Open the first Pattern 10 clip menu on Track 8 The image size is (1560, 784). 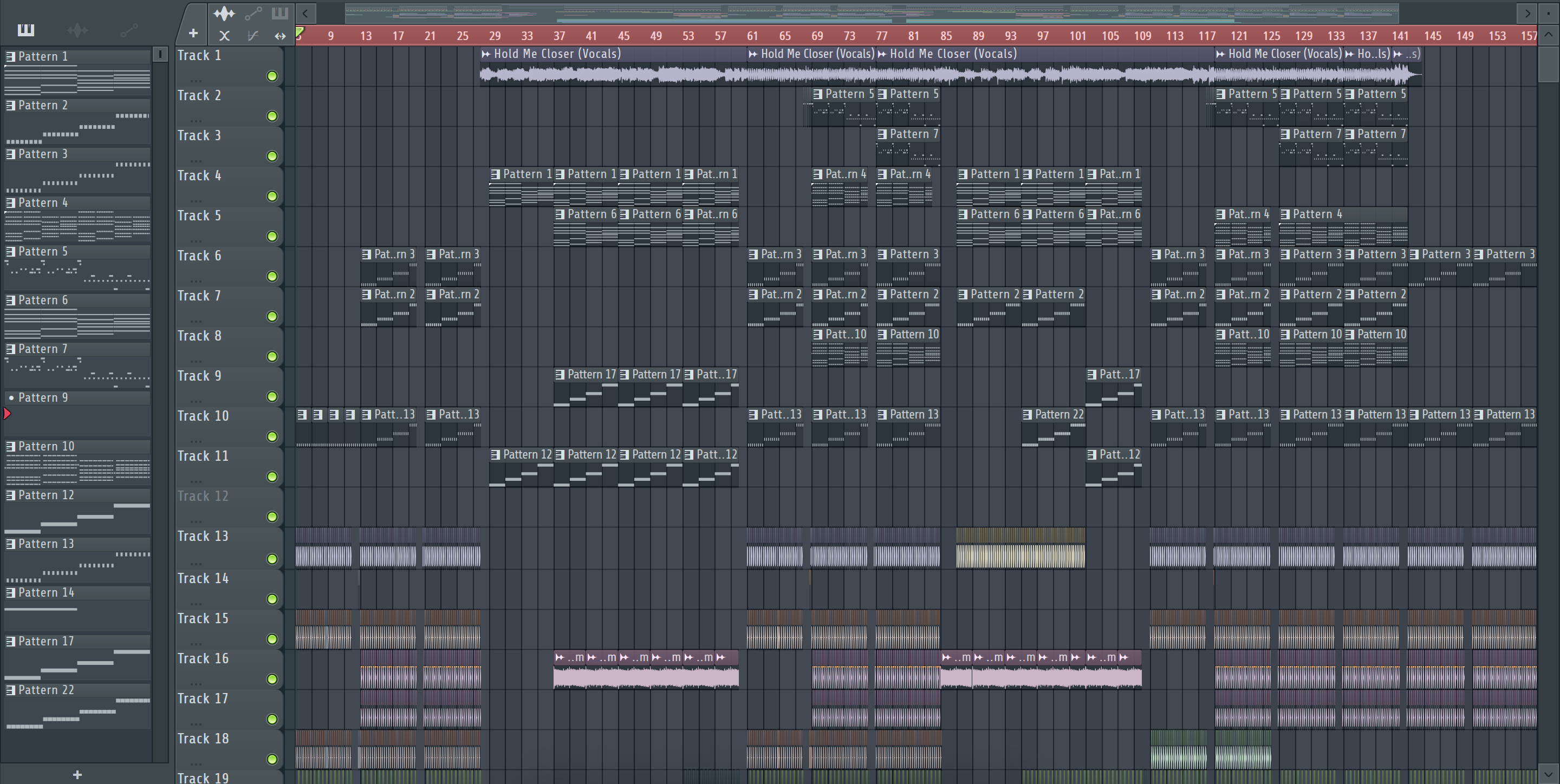pos(817,335)
